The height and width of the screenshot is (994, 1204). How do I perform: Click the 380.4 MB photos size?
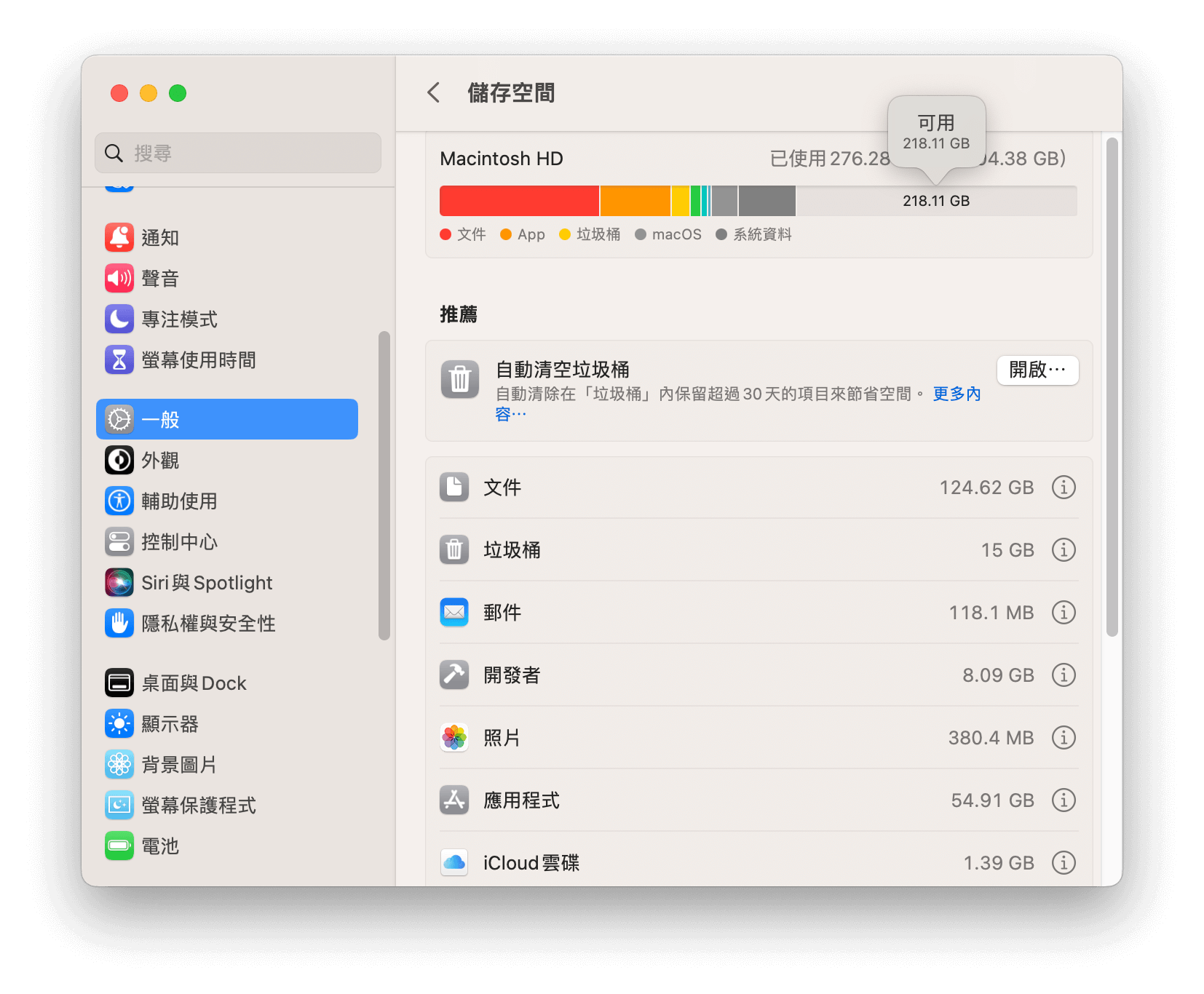(991, 738)
